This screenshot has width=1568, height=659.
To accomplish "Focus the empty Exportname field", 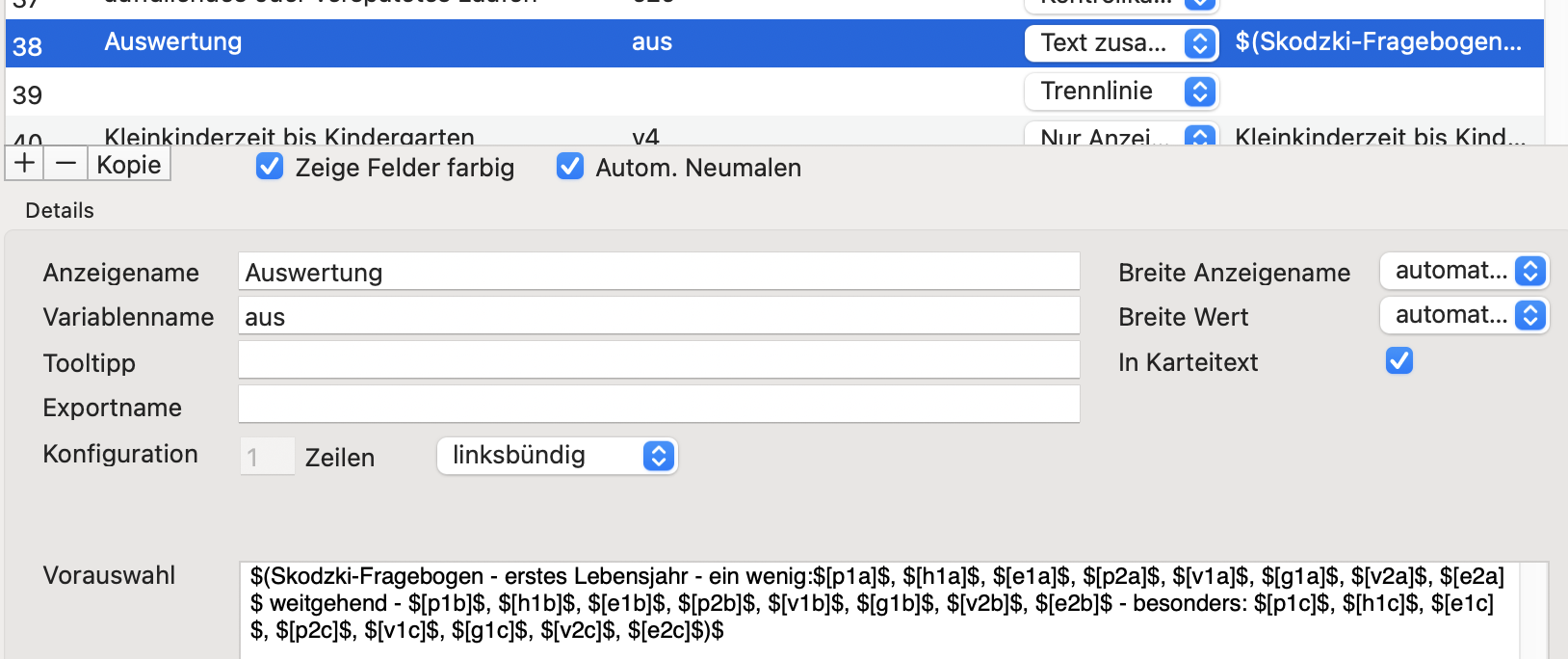I will [x=659, y=405].
